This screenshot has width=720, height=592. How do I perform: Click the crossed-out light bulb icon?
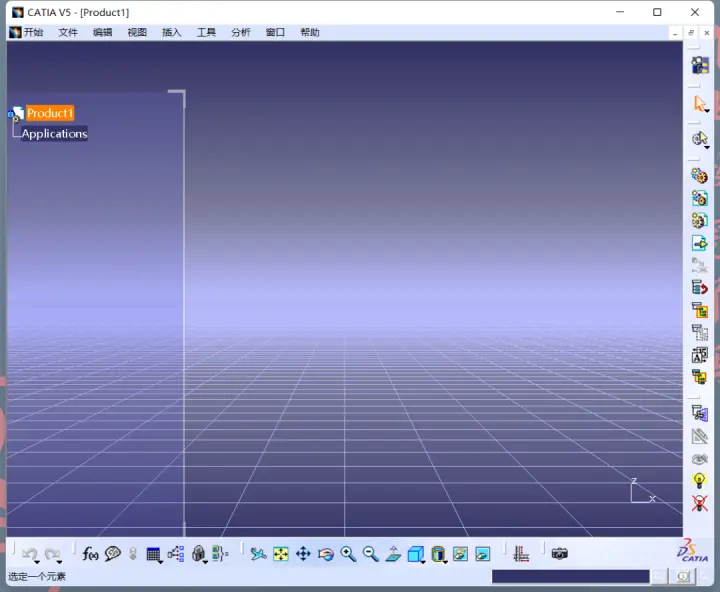[x=699, y=503]
